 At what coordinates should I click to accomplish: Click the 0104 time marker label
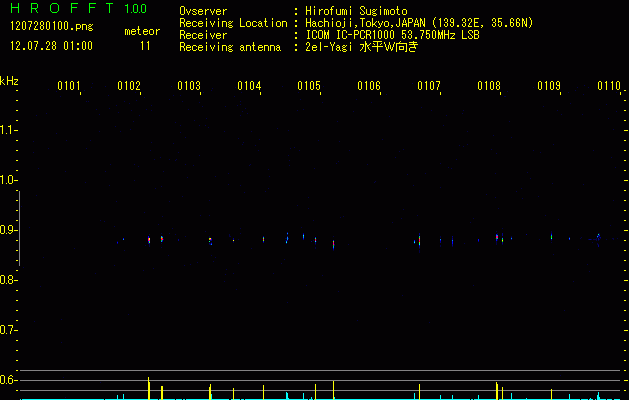[249, 86]
